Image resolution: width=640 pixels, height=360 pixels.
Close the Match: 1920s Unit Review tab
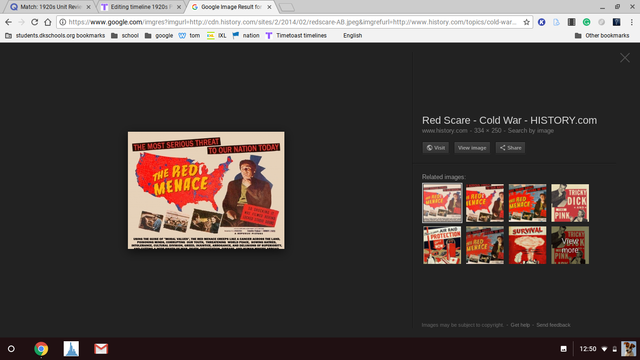point(88,7)
